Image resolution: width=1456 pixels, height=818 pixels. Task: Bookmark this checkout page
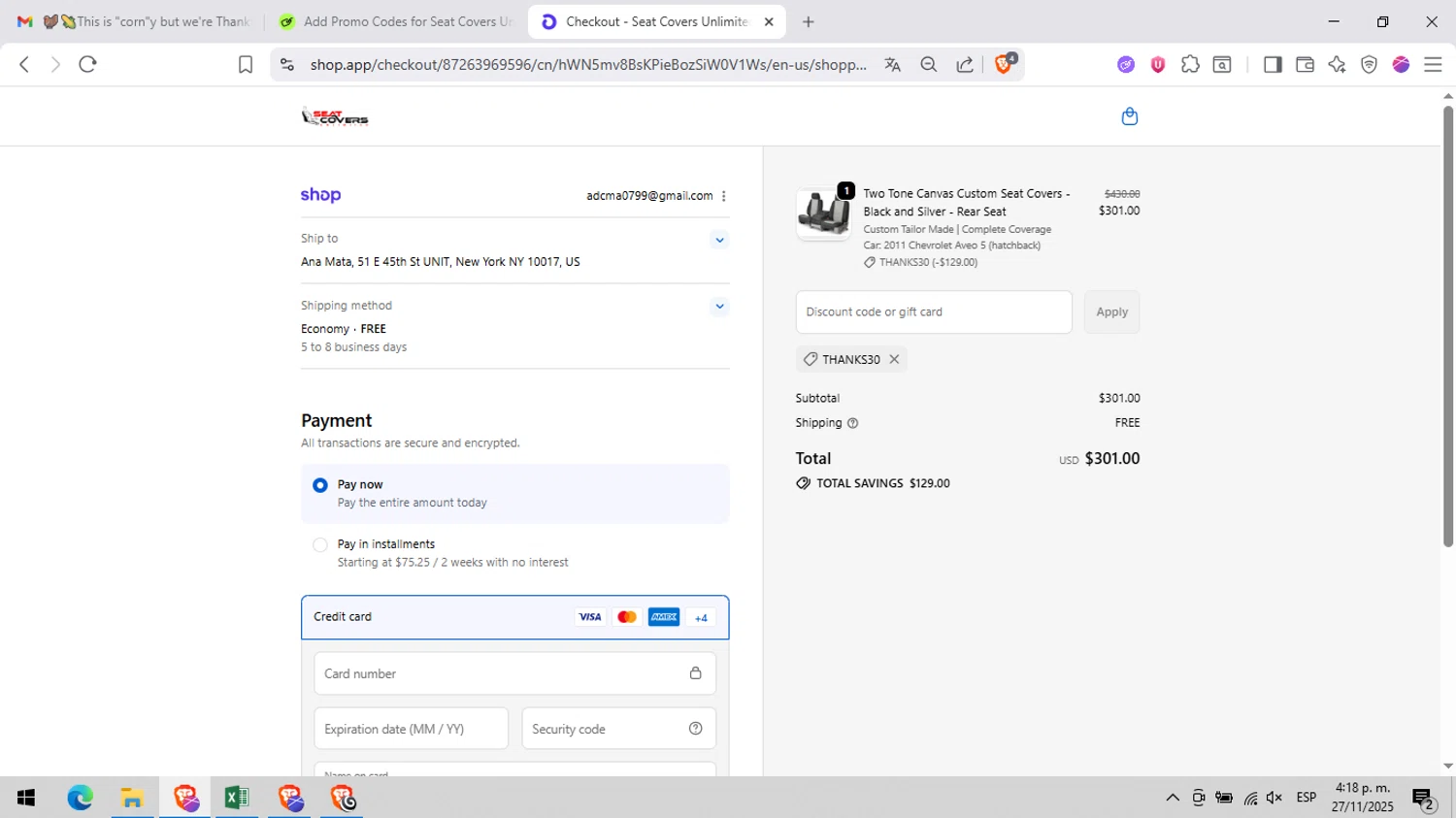246,64
